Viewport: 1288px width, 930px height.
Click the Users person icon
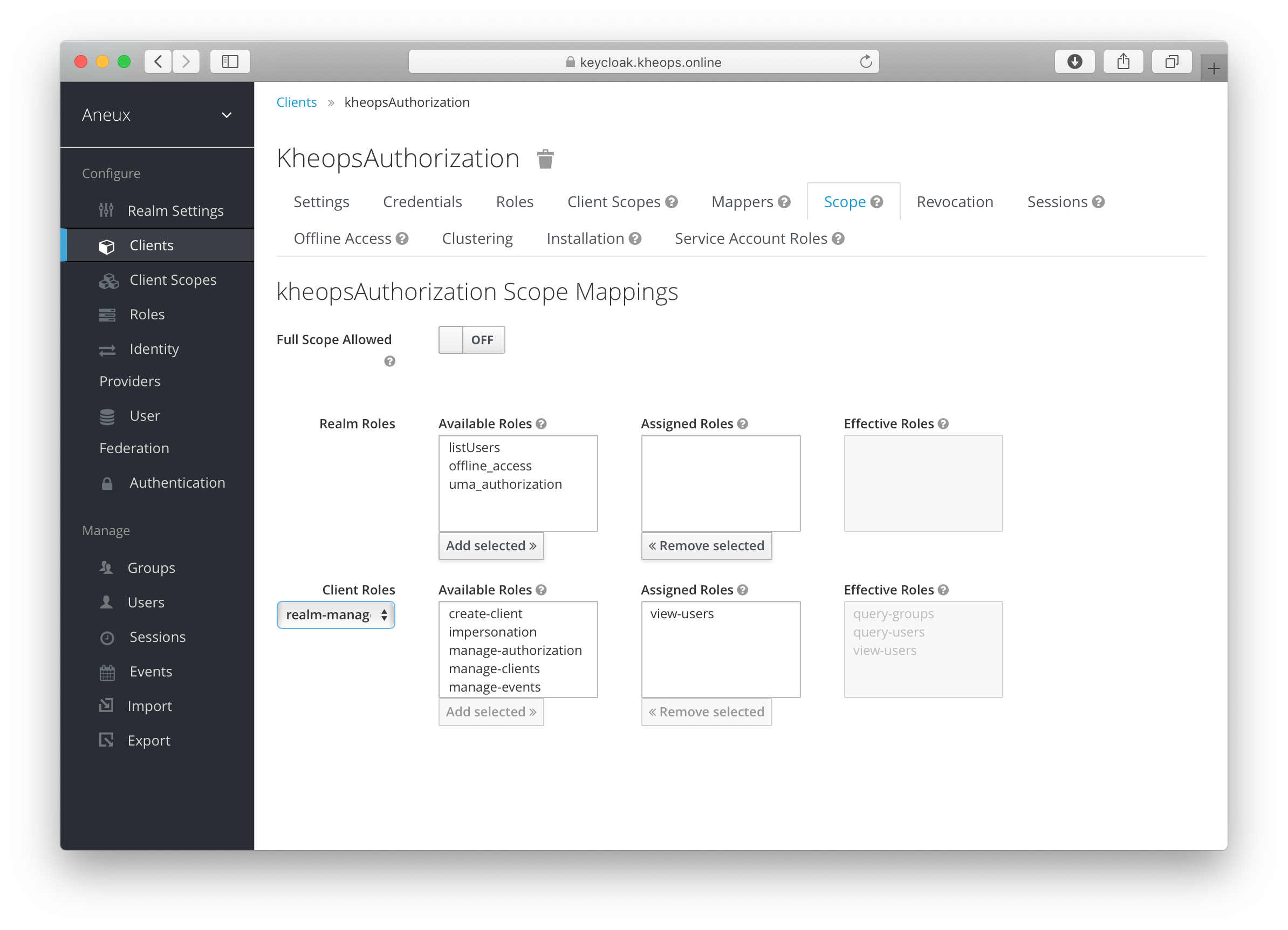(106, 602)
